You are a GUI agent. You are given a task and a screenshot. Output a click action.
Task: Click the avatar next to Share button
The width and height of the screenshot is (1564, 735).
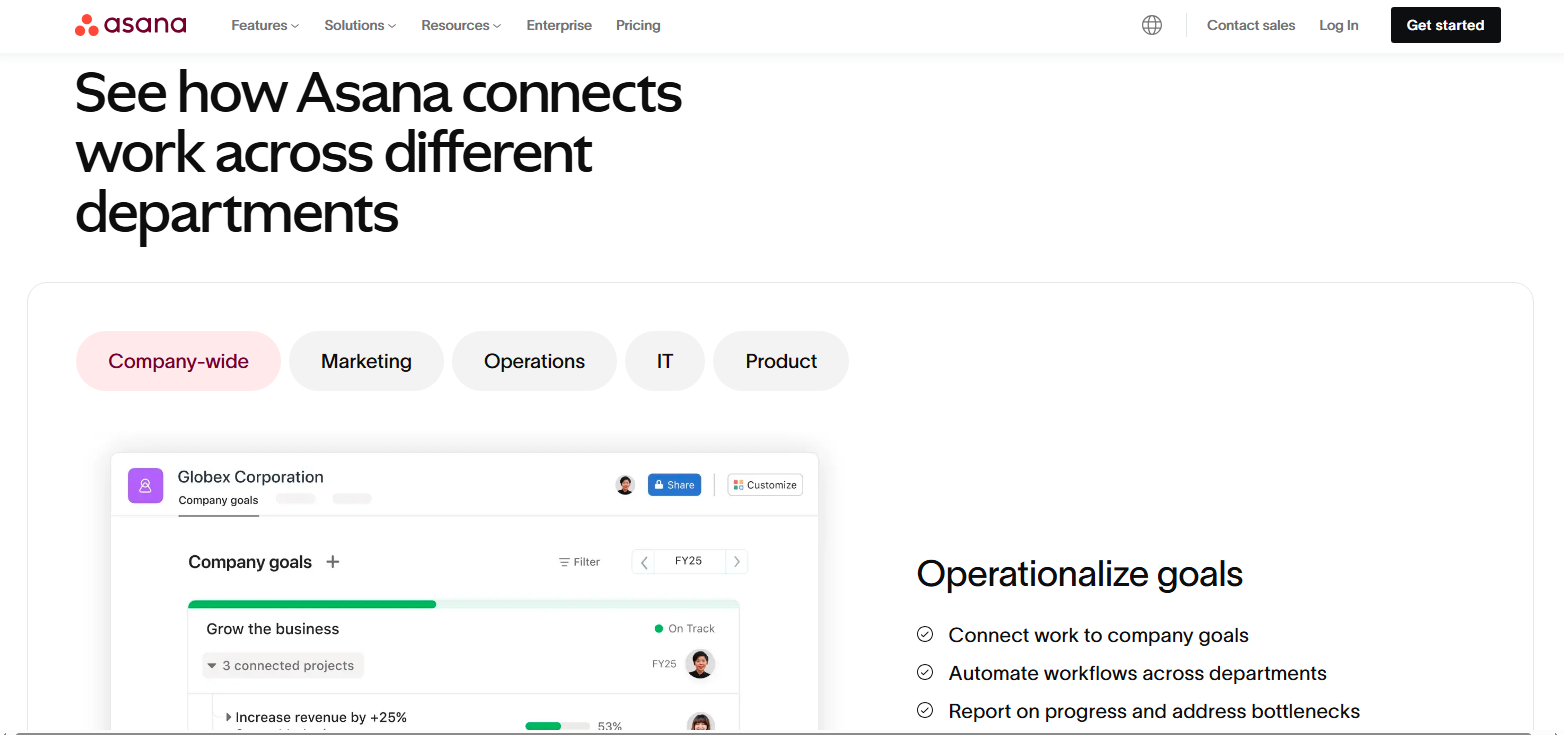point(625,485)
